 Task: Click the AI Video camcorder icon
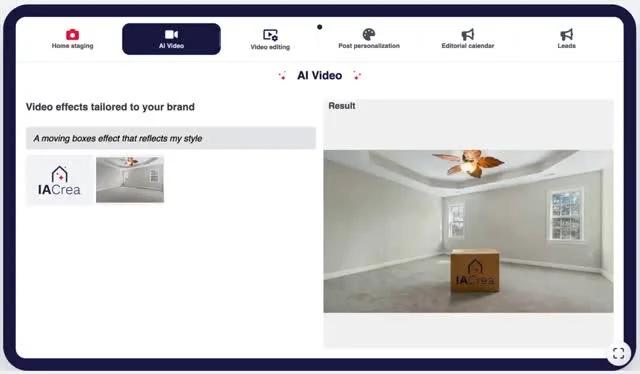(171, 34)
